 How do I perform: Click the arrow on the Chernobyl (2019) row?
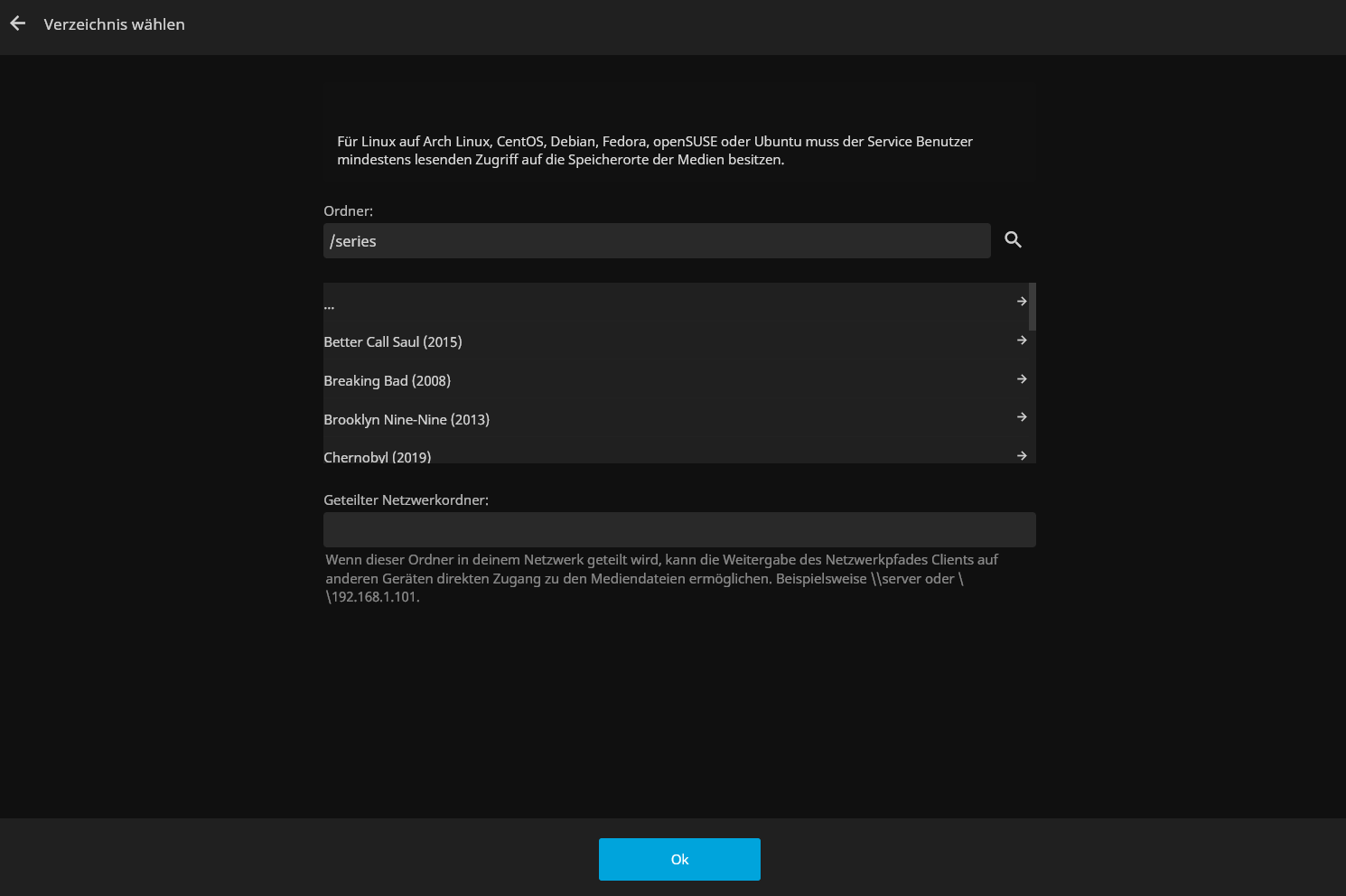[x=1022, y=455]
